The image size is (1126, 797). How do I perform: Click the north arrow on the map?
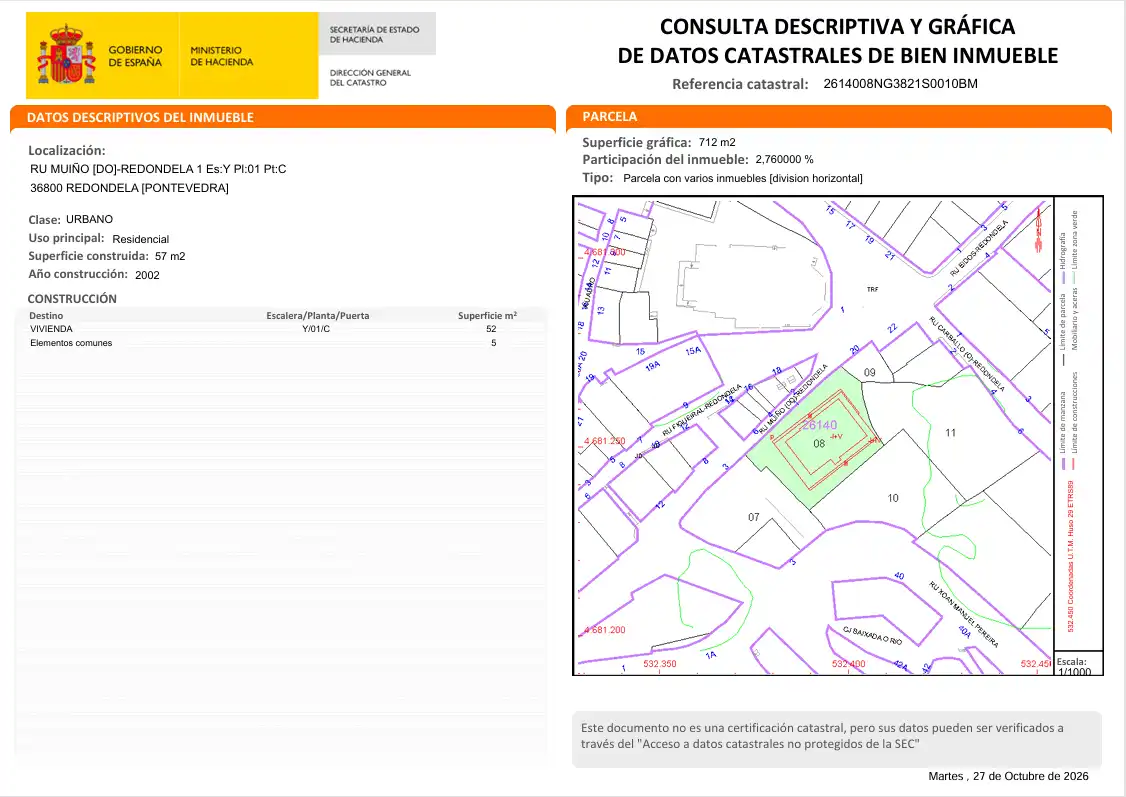(x=1038, y=228)
